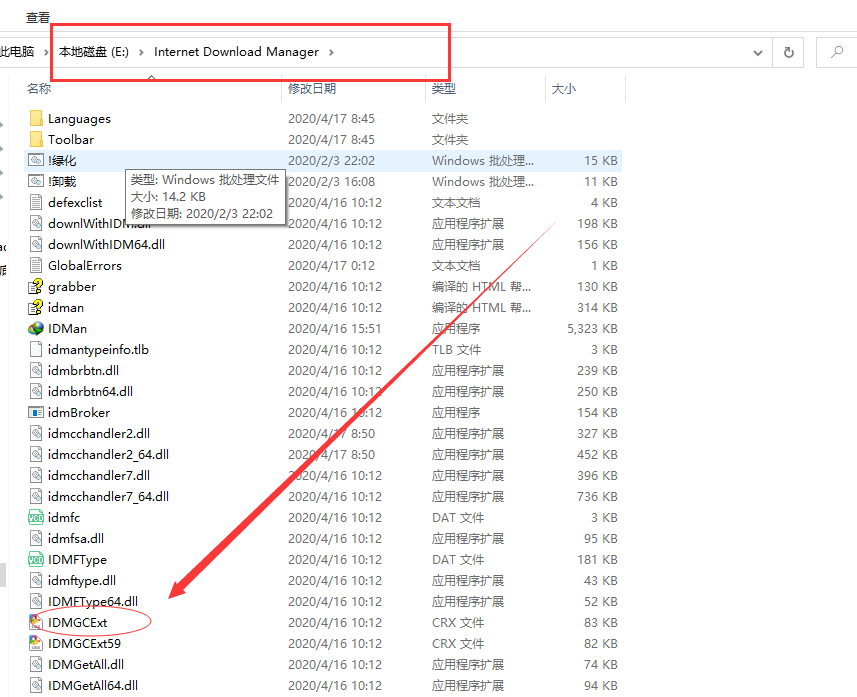Click the TLB 文件 type cell

point(456,349)
